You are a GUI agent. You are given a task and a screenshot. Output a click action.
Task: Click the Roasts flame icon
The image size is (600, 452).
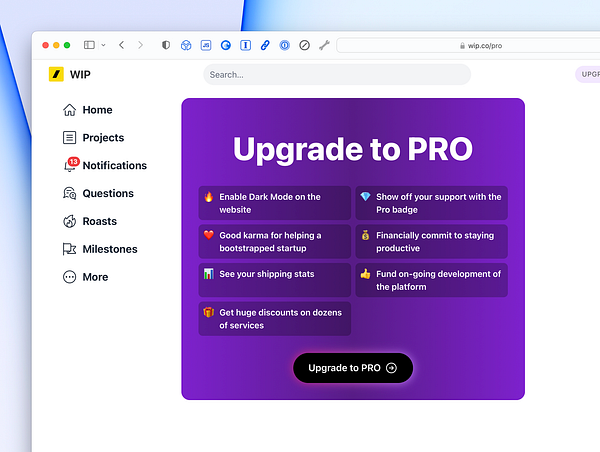click(x=69, y=221)
